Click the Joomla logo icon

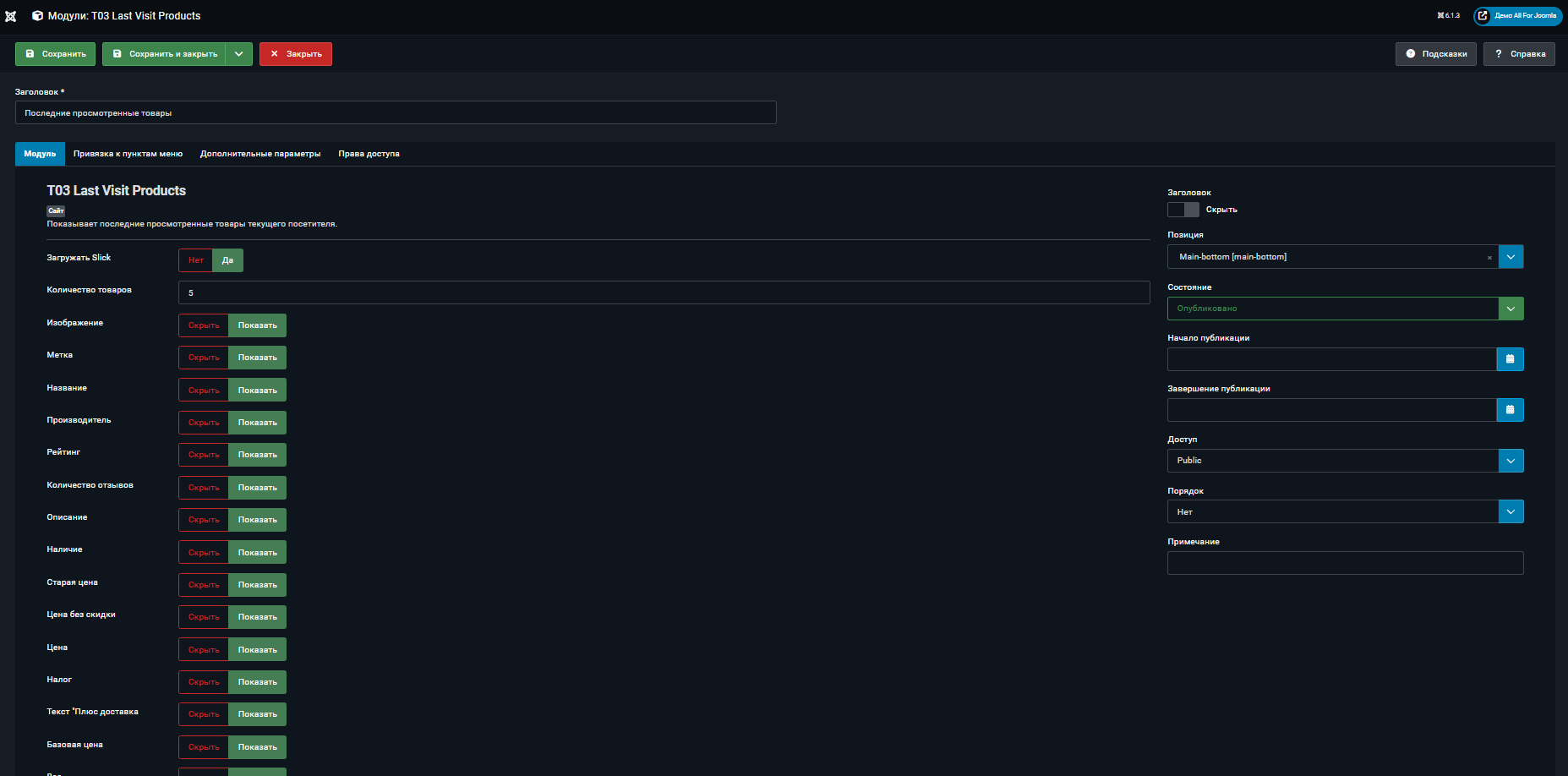point(11,16)
